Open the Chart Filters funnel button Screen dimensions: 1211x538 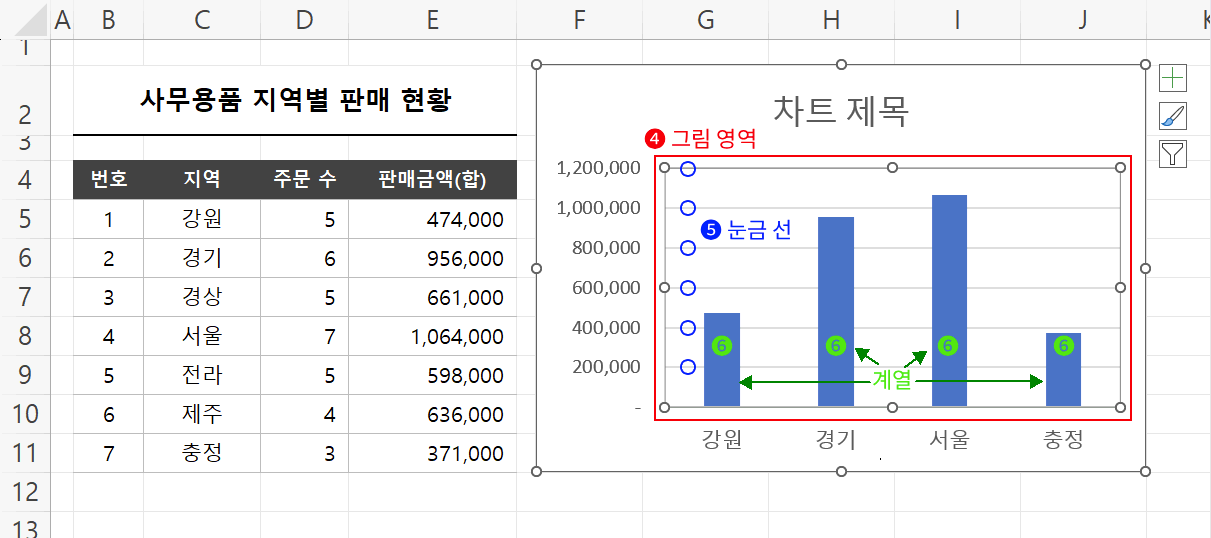click(1173, 154)
